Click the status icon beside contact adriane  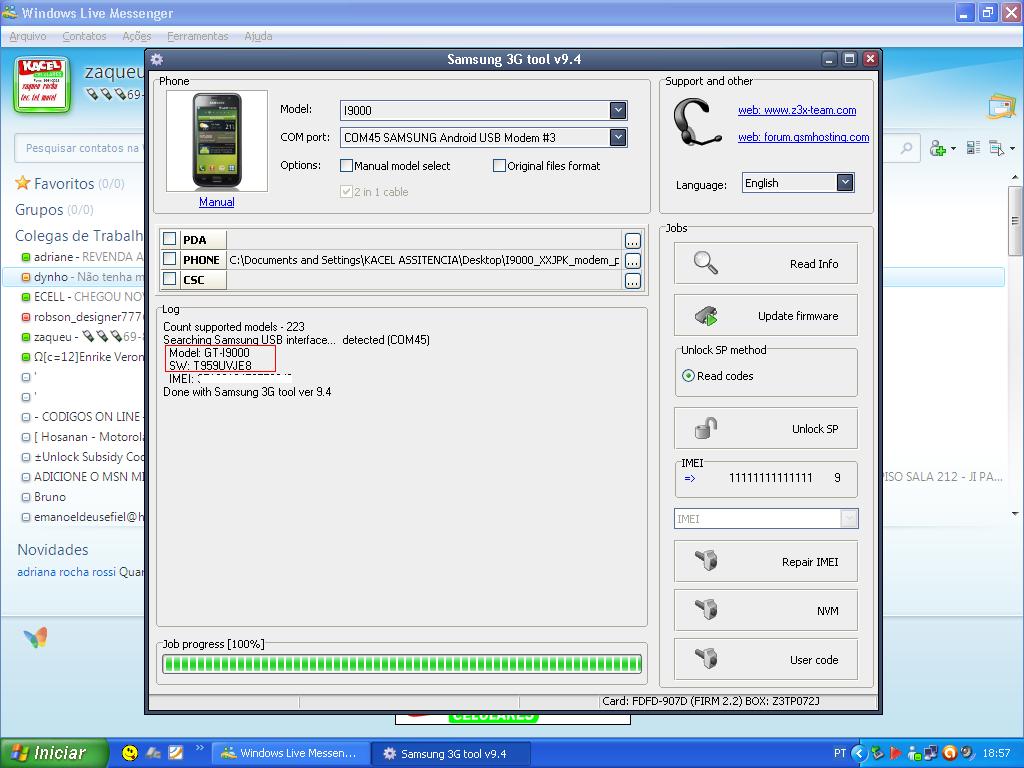pos(25,257)
